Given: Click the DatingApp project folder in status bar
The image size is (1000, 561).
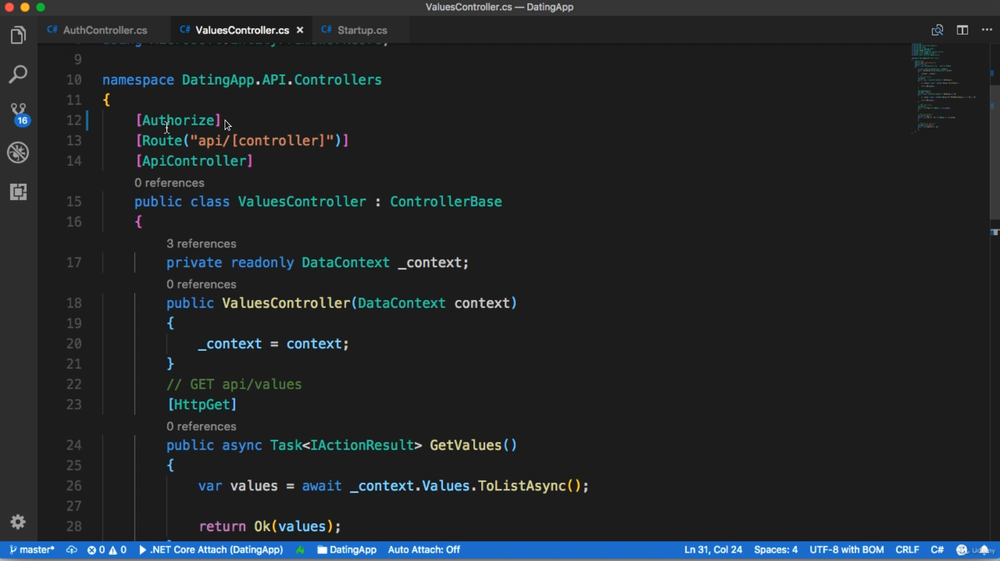Looking at the screenshot, I should click(x=346, y=550).
